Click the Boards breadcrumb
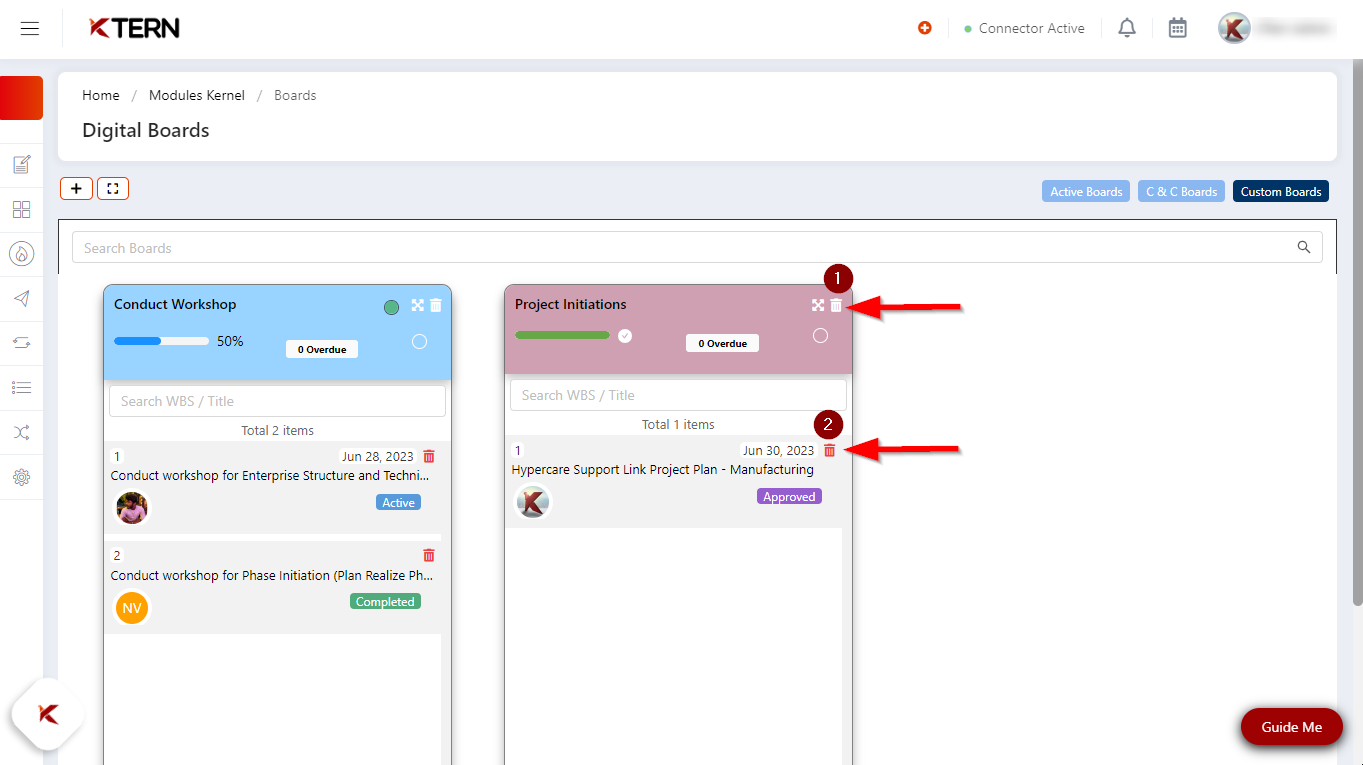The height and width of the screenshot is (765, 1363). pos(295,95)
